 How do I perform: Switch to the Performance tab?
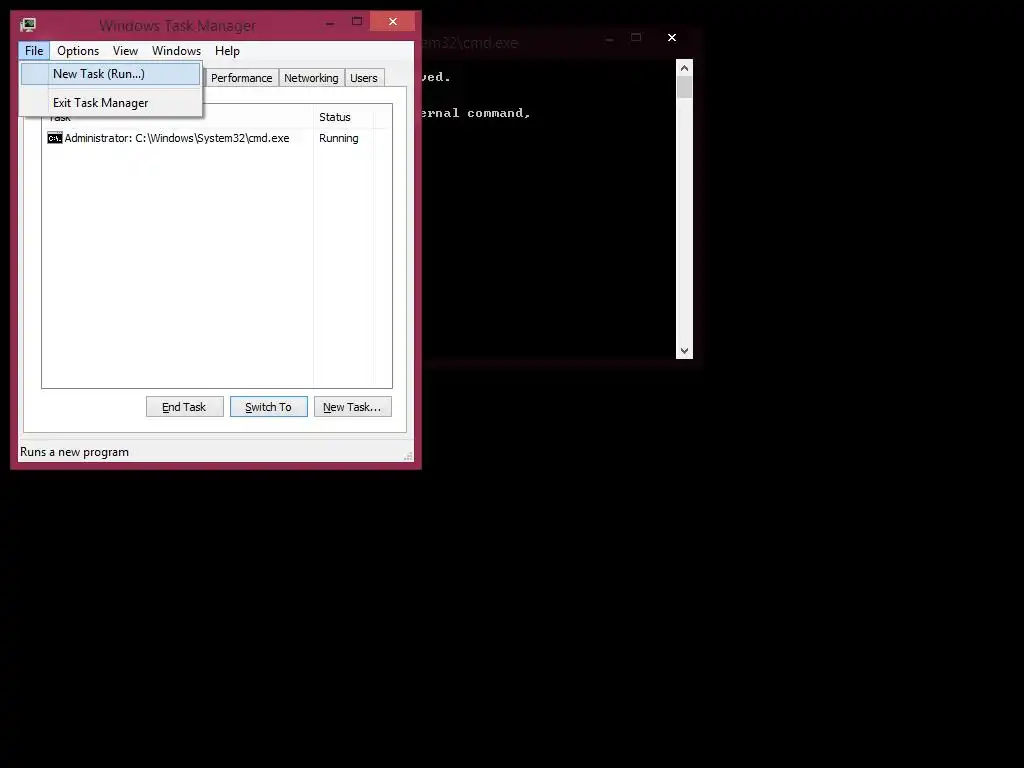pyautogui.click(x=241, y=78)
